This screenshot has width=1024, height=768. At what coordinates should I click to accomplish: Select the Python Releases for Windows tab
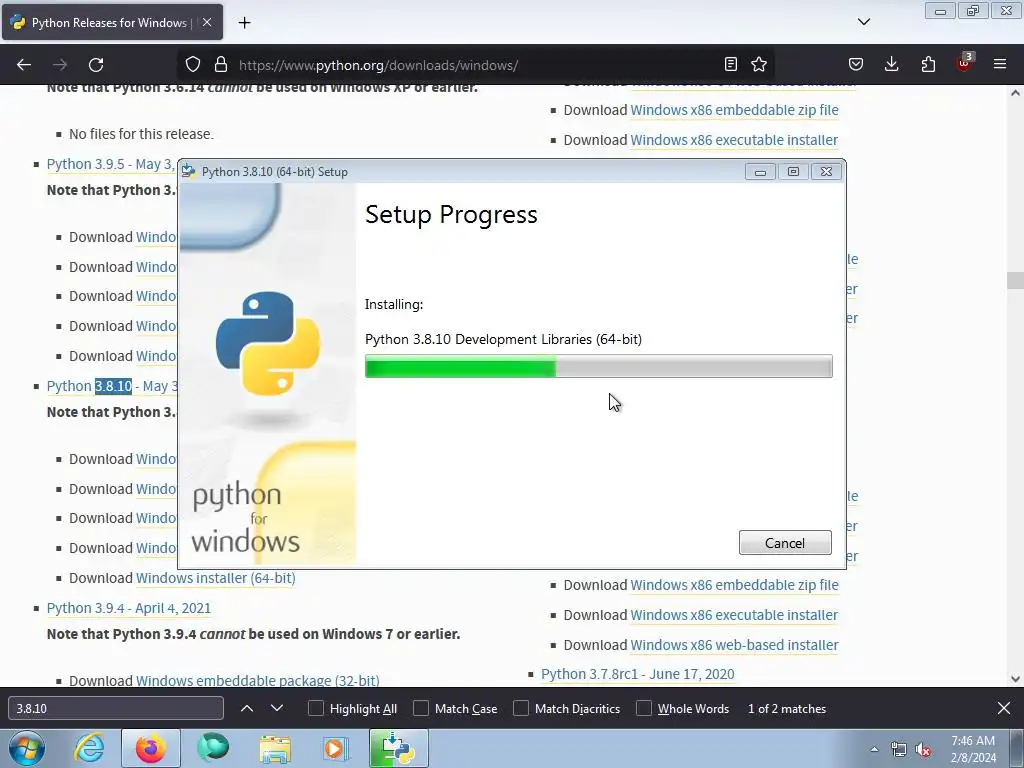pyautogui.click(x=112, y=22)
